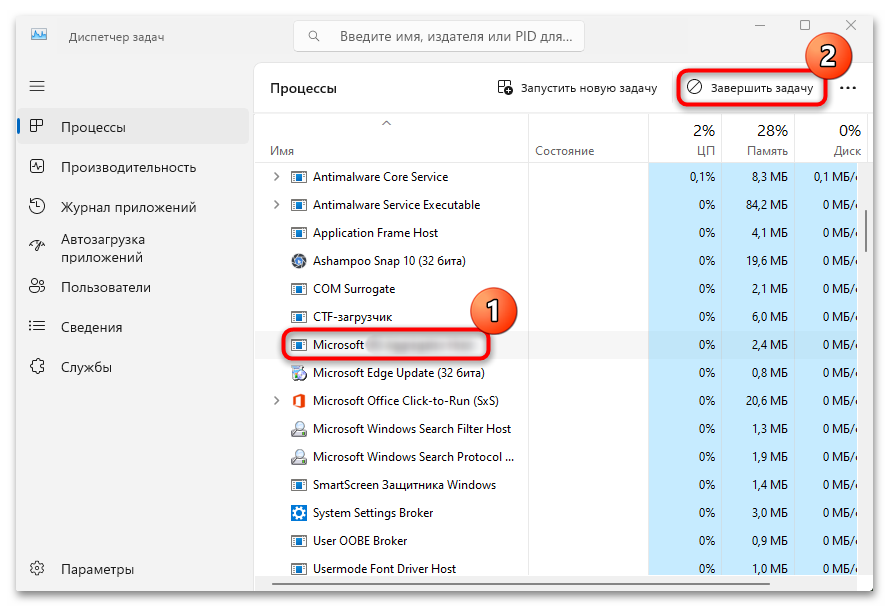Image resolution: width=889 pixels, height=607 pixels.
Task: Click the 20,6 МБ memory value
Action: tap(767, 401)
